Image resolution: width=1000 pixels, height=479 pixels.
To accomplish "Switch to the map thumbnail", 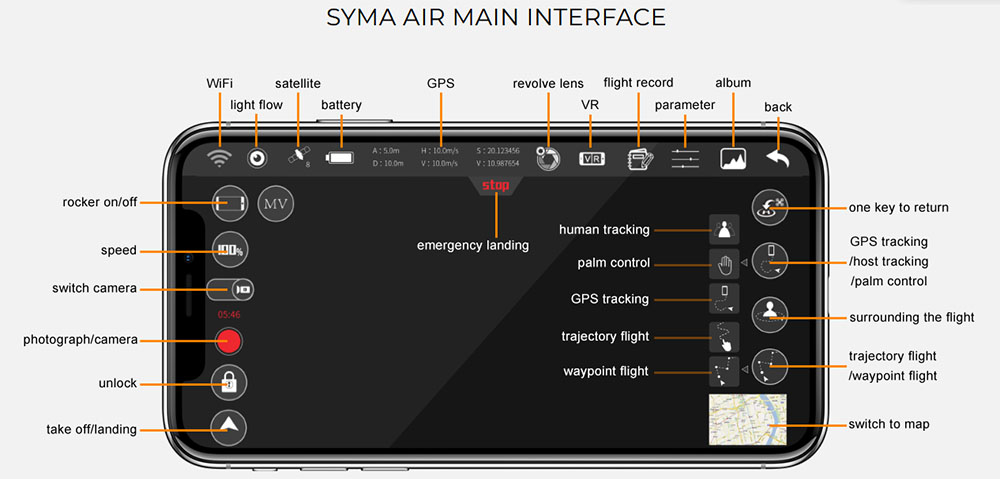I will click(747, 420).
